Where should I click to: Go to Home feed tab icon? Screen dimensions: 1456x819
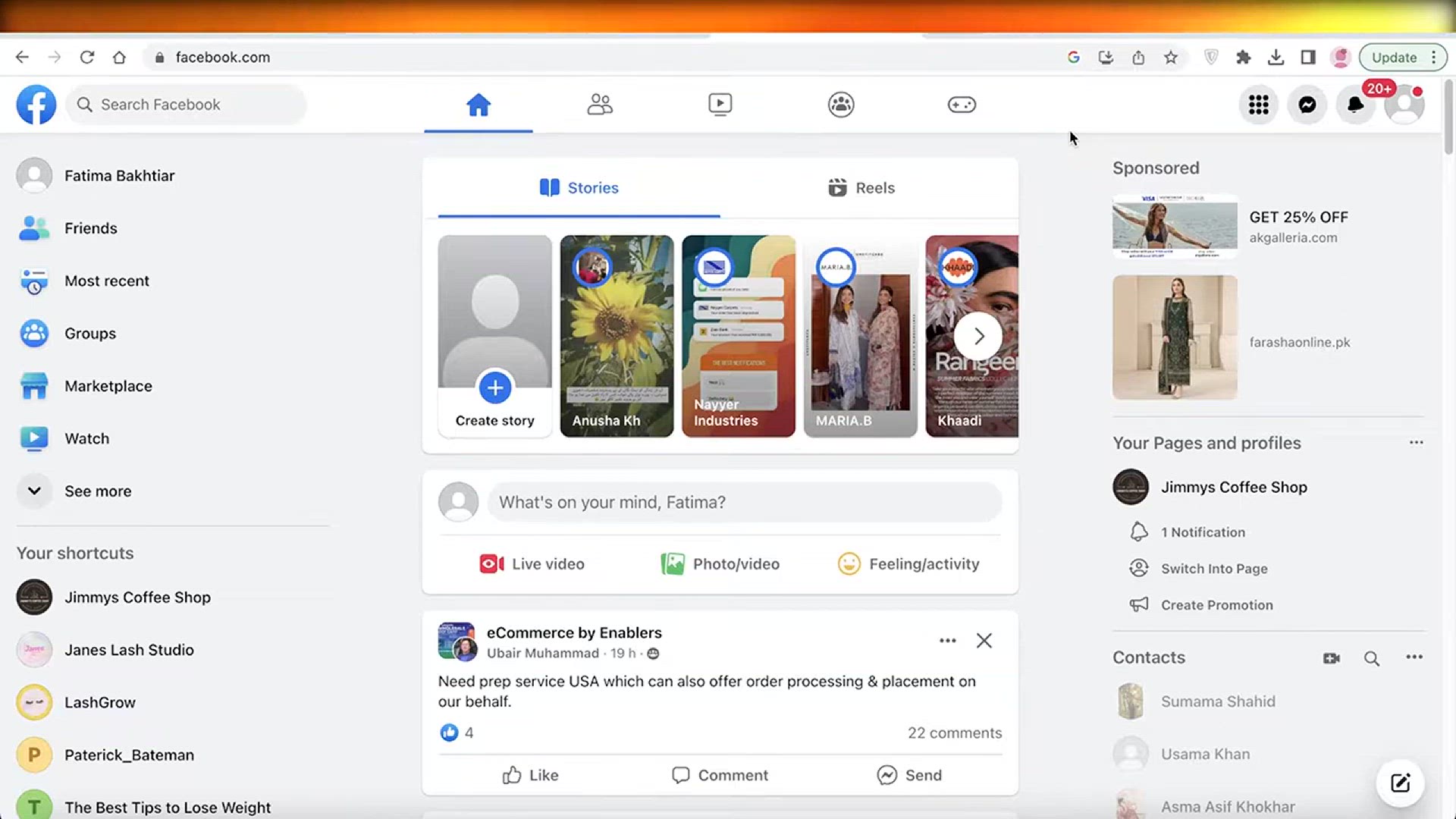[479, 105]
